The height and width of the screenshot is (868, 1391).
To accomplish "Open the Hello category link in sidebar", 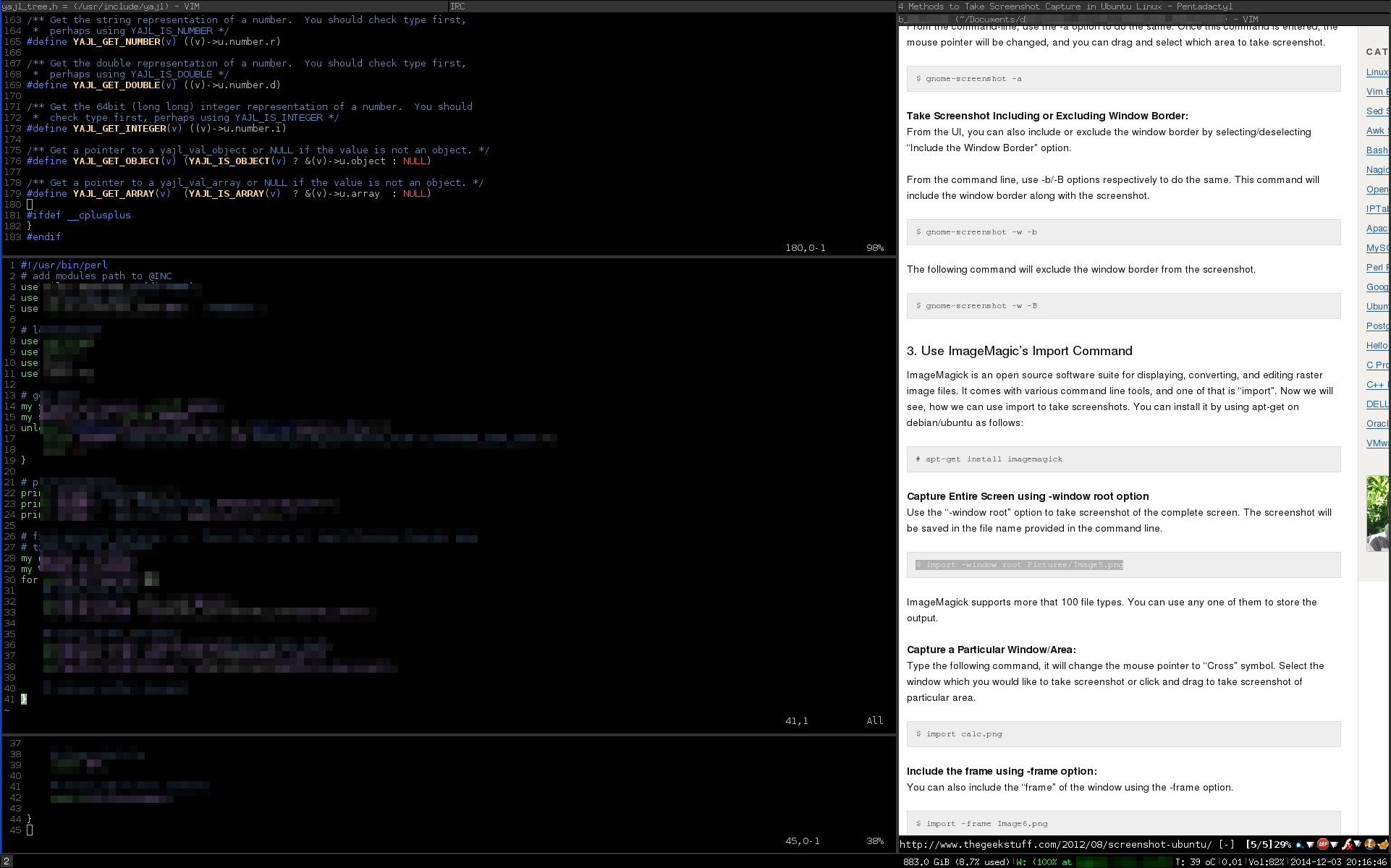I will click(1377, 346).
